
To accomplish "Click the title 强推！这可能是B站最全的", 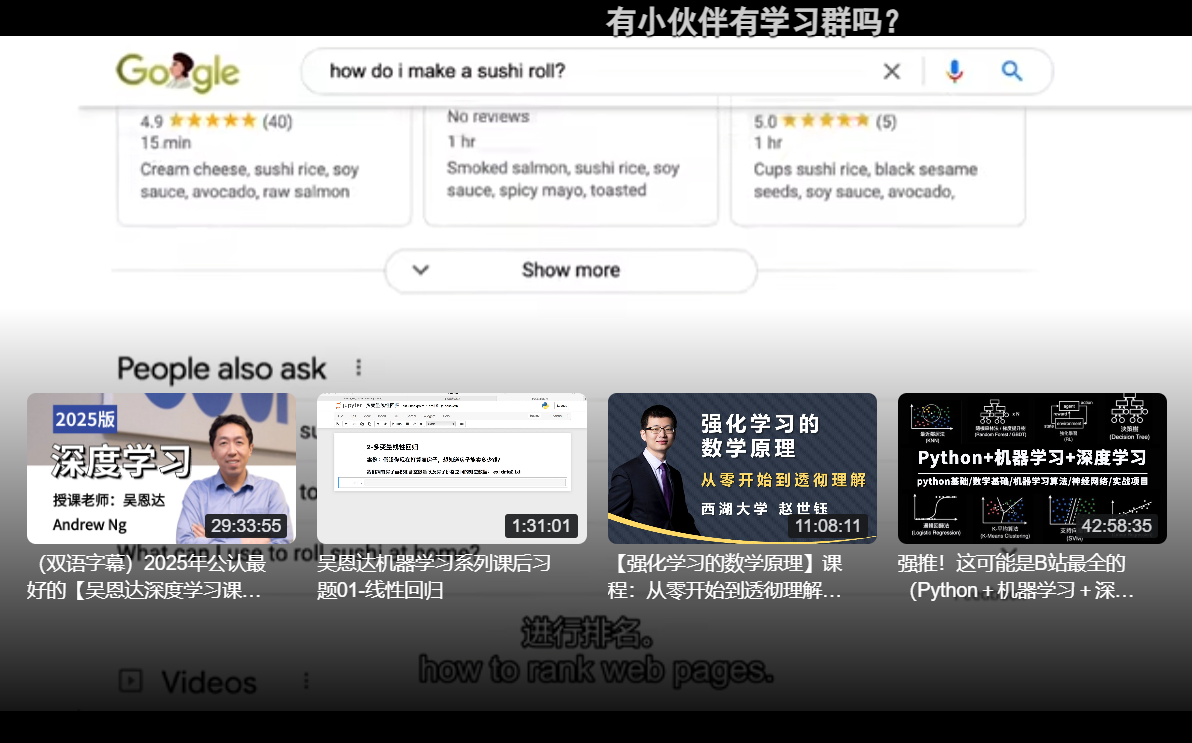I will point(1015,576).
